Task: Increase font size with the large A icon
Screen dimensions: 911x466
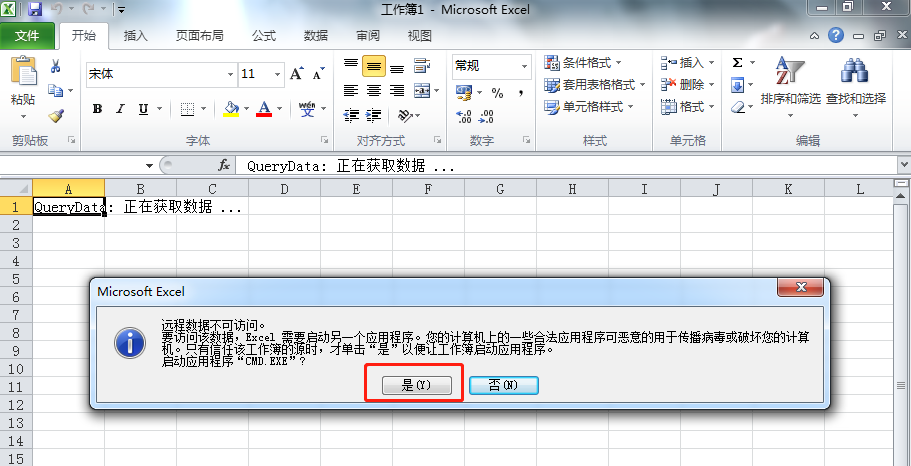Action: click(x=297, y=74)
